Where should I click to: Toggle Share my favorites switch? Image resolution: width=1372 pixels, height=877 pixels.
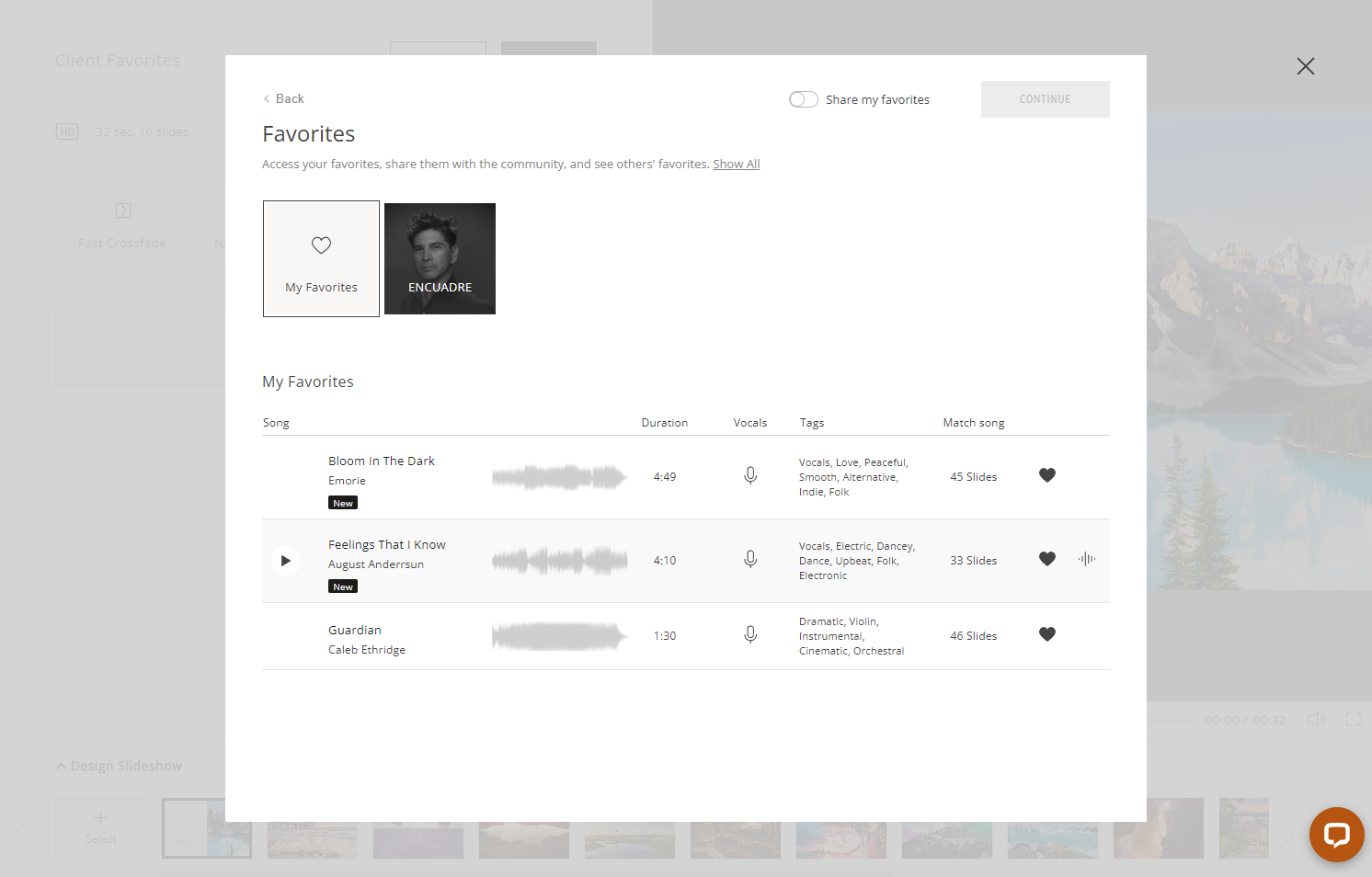(804, 99)
